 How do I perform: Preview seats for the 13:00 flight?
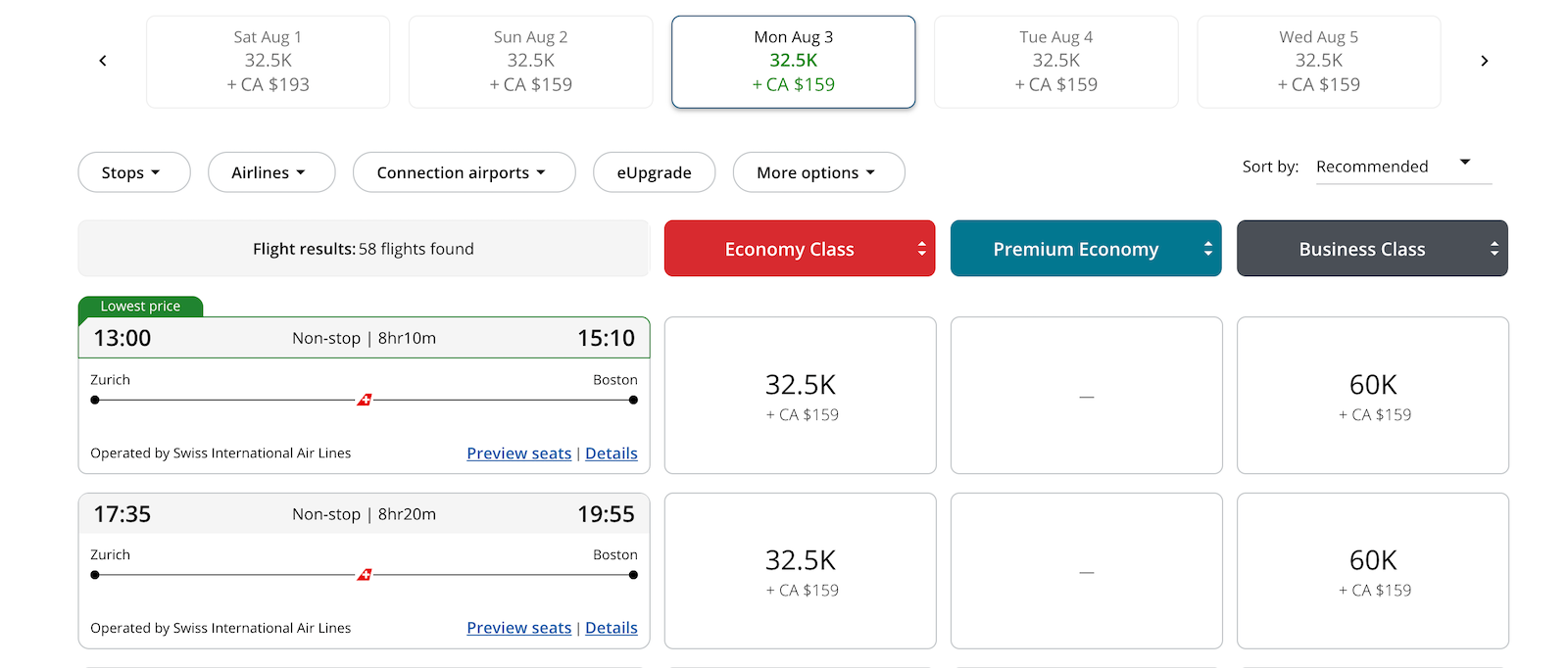[x=518, y=453]
